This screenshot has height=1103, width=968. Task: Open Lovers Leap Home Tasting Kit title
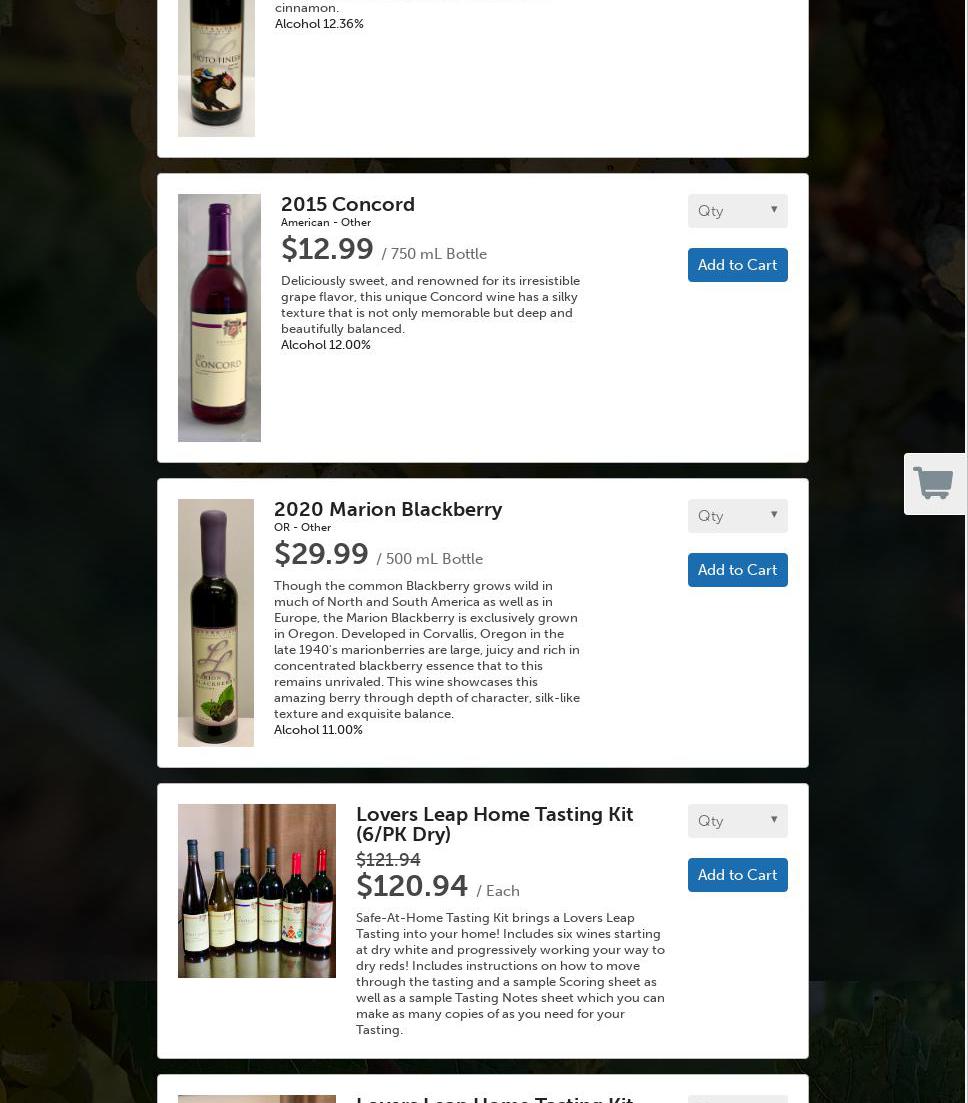pyautogui.click(x=495, y=824)
